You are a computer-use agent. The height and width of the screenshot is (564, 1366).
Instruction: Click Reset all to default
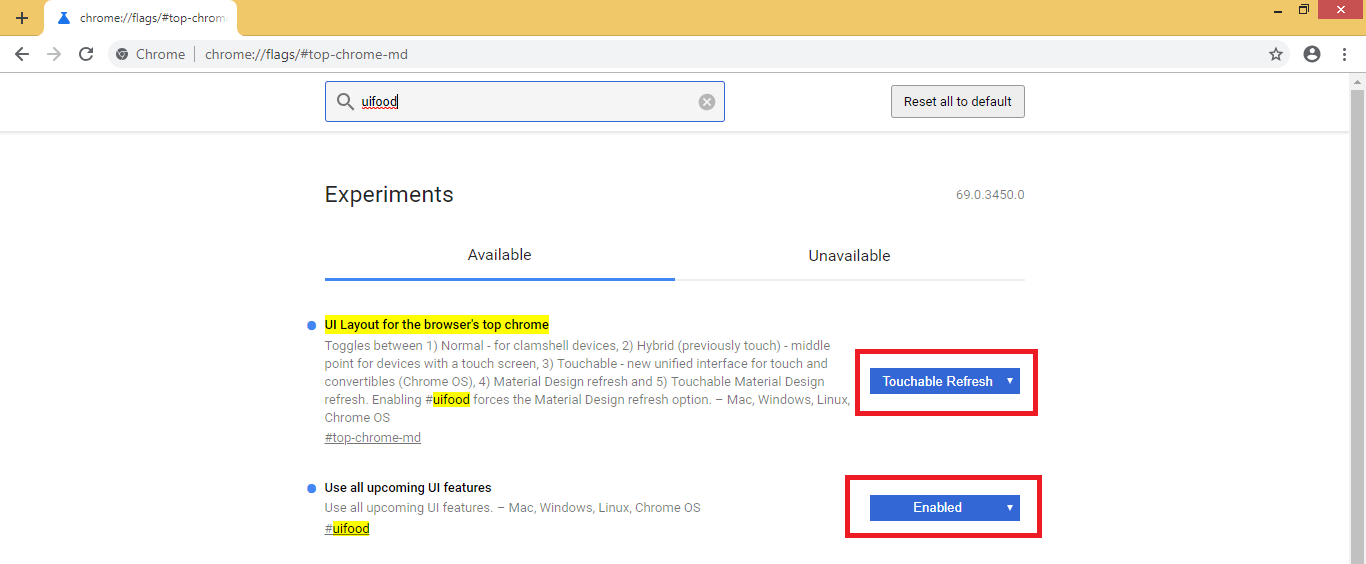coord(958,101)
